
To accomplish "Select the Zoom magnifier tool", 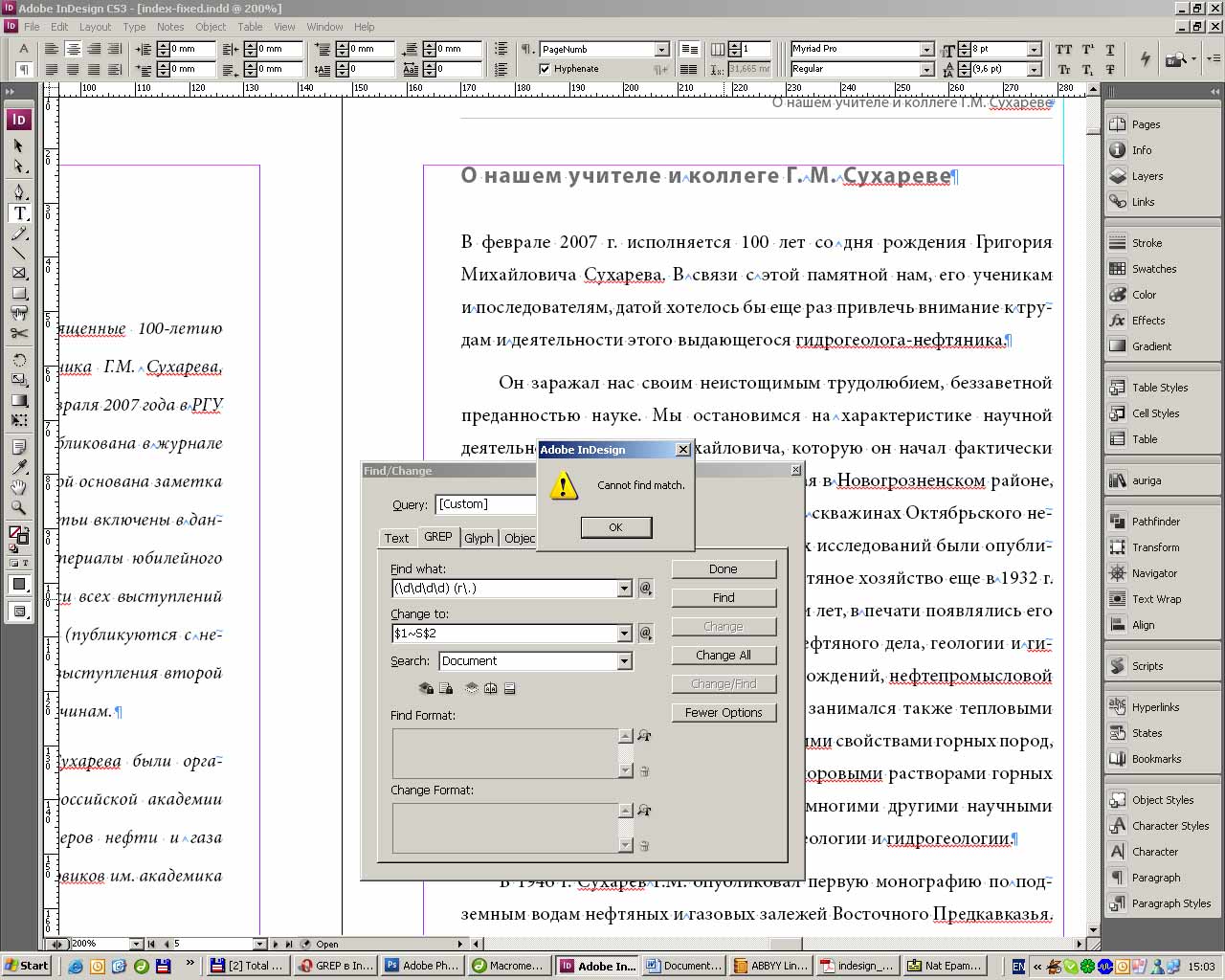I will pos(19,507).
